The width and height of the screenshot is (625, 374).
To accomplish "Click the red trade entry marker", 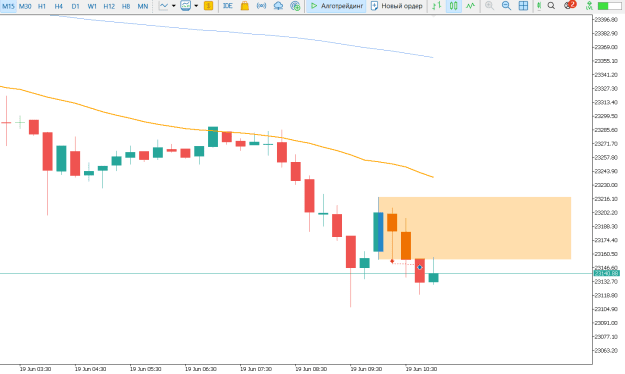I will 392,261.
